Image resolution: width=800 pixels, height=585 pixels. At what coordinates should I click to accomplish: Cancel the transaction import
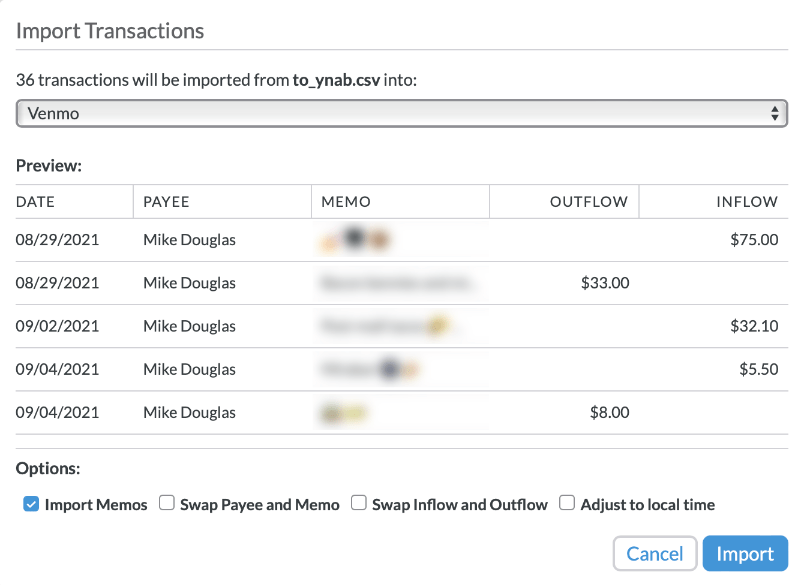click(655, 553)
